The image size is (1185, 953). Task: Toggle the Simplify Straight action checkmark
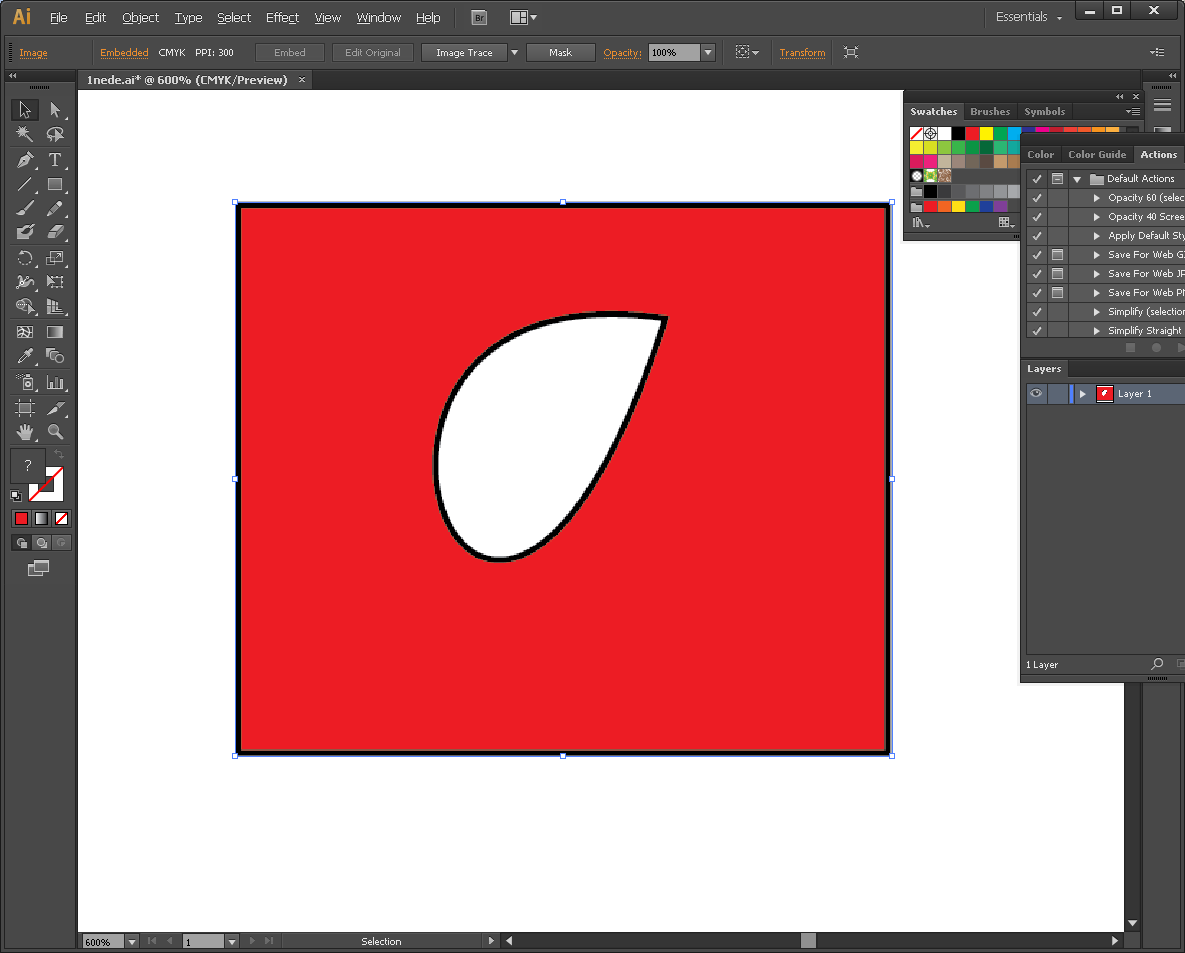tap(1037, 330)
